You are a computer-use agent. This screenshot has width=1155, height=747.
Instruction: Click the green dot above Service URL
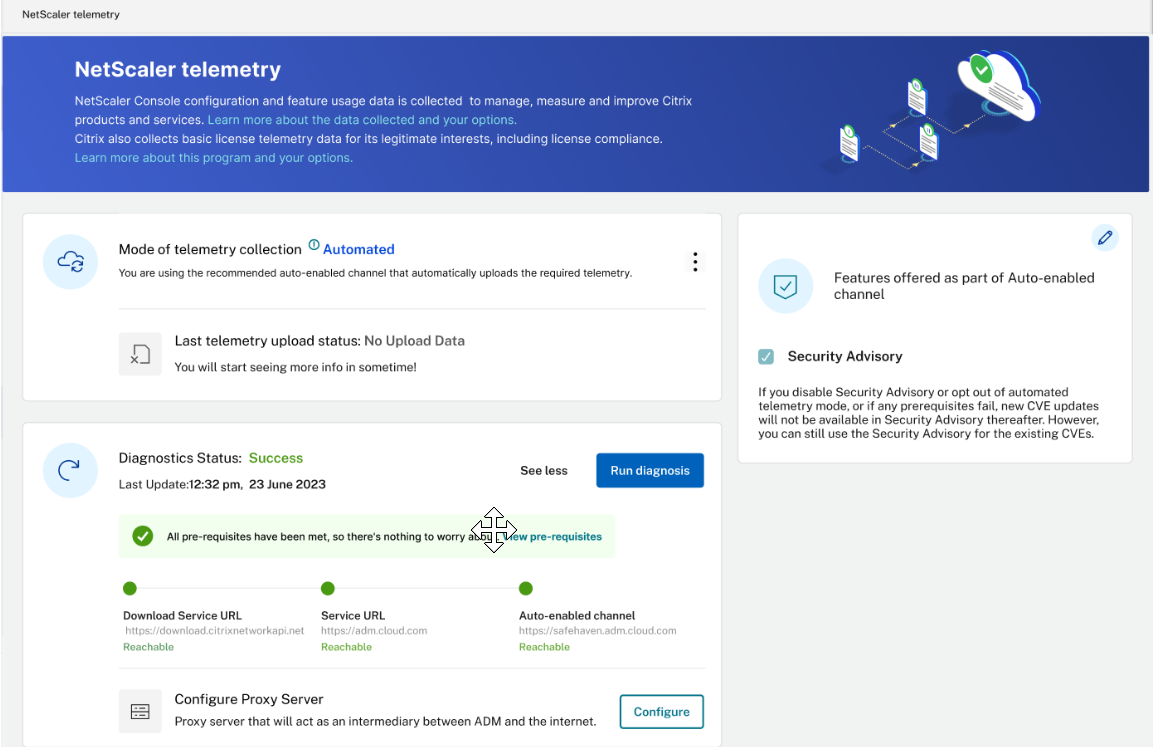[328, 588]
